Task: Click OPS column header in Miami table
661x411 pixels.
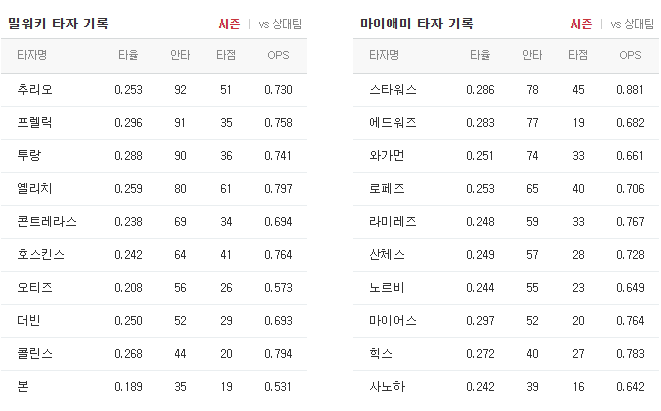Action: (x=630, y=55)
